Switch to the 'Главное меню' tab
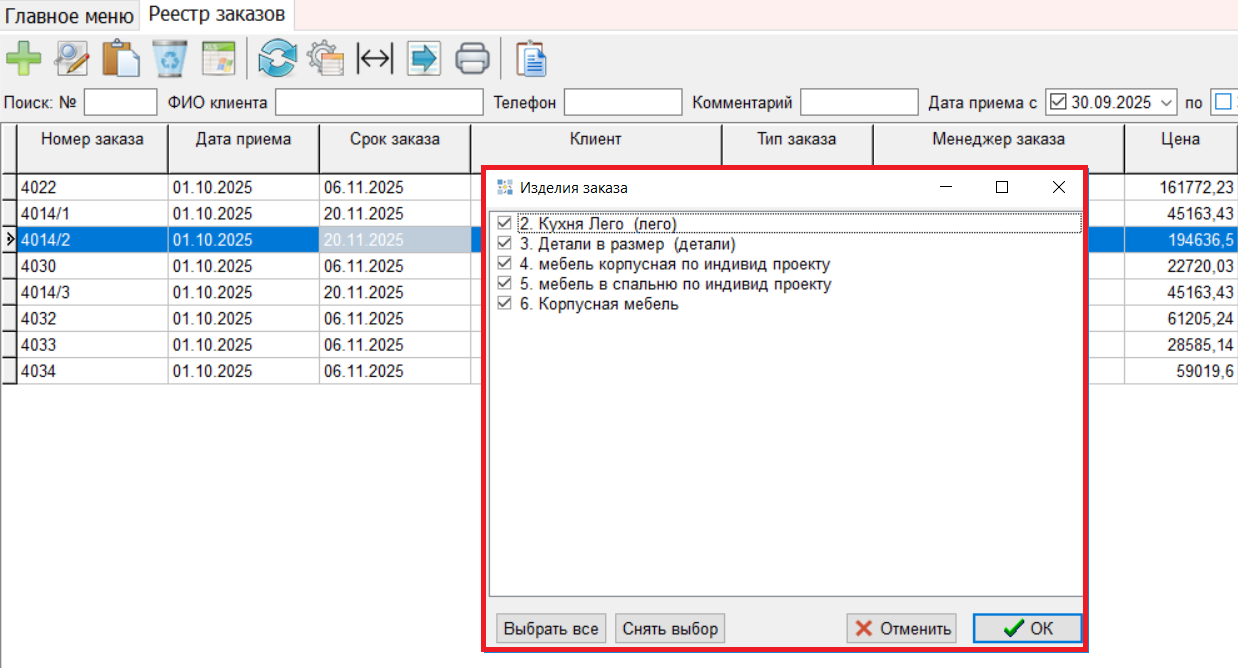Screen dimensions: 1238x668 (70, 15)
